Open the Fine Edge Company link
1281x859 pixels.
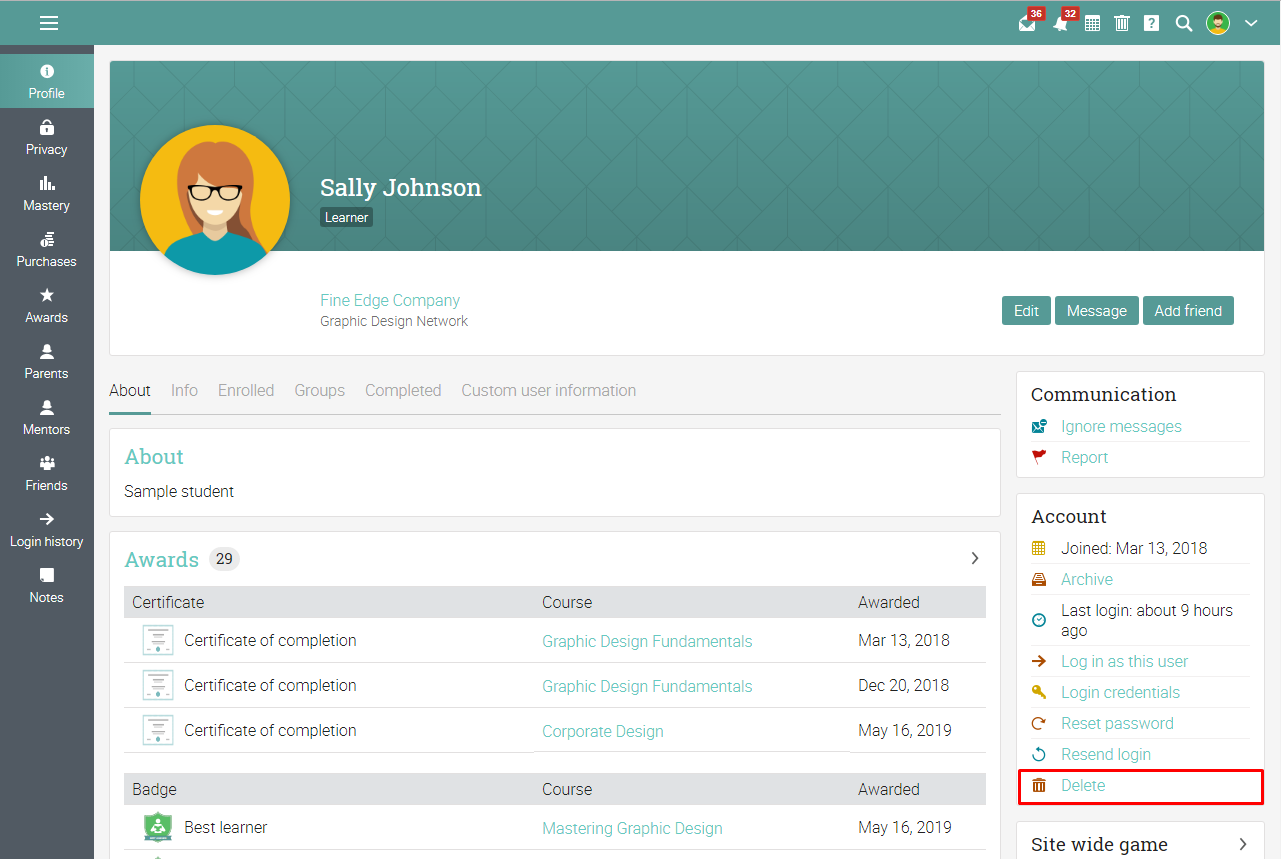pos(390,300)
